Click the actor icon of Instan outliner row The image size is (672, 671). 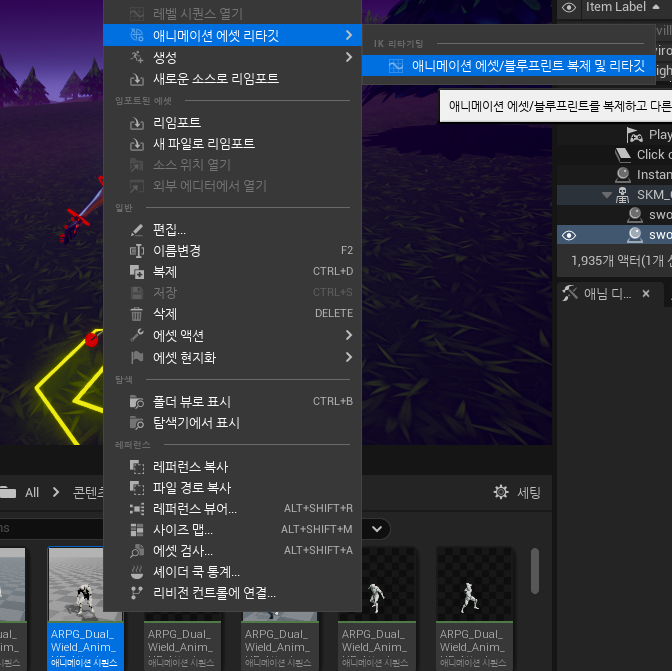point(622,174)
